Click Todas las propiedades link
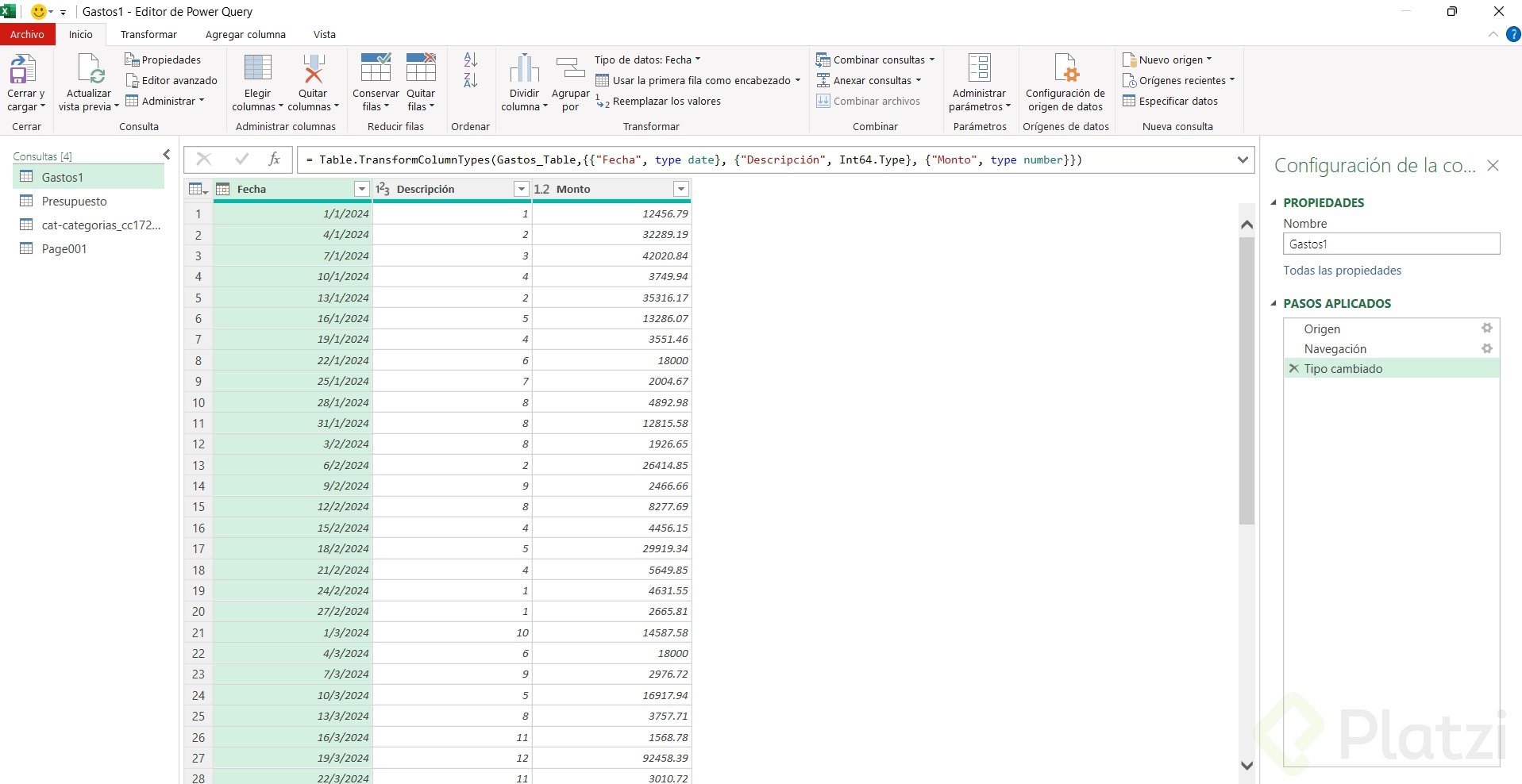This screenshot has height=784, width=1522. pos(1342,271)
